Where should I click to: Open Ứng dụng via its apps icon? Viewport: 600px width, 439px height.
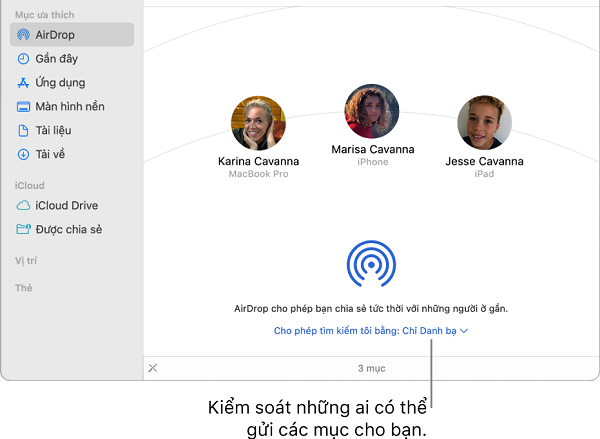point(23,83)
